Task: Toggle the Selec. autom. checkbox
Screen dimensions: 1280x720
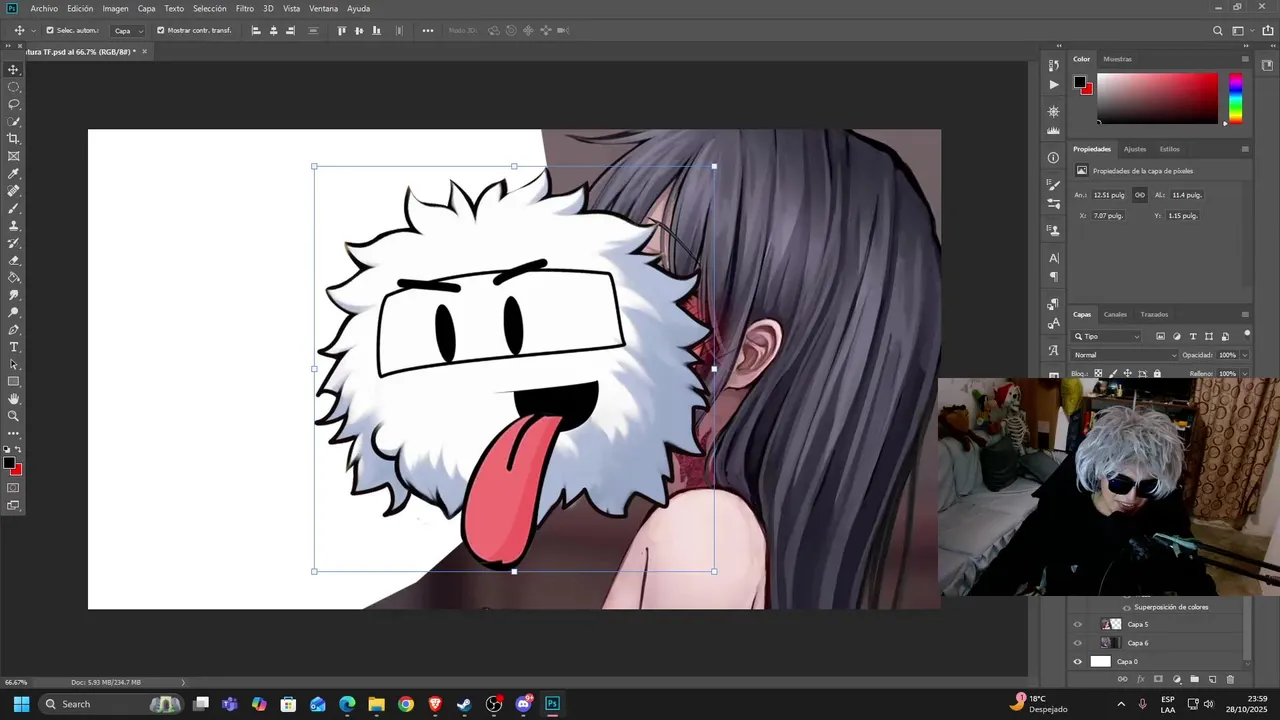Action: coord(50,31)
